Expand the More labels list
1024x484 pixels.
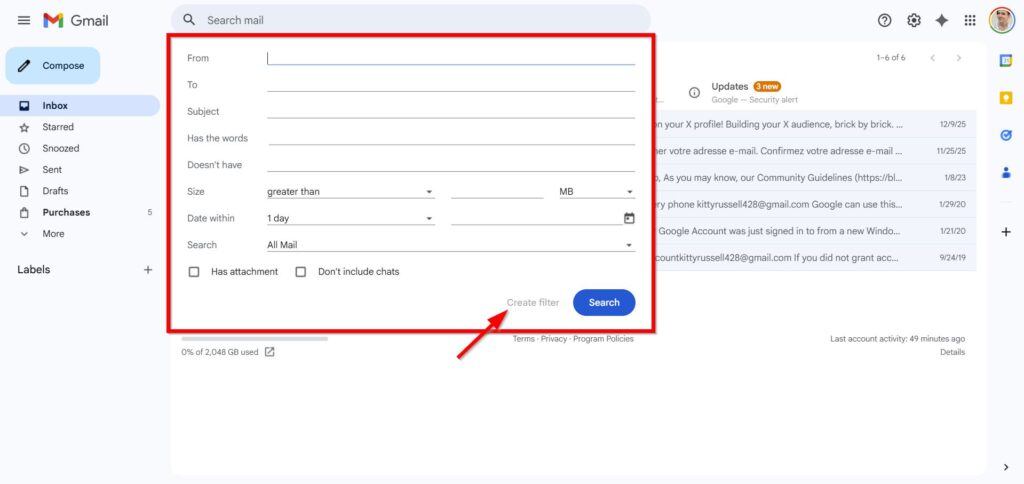80,234
